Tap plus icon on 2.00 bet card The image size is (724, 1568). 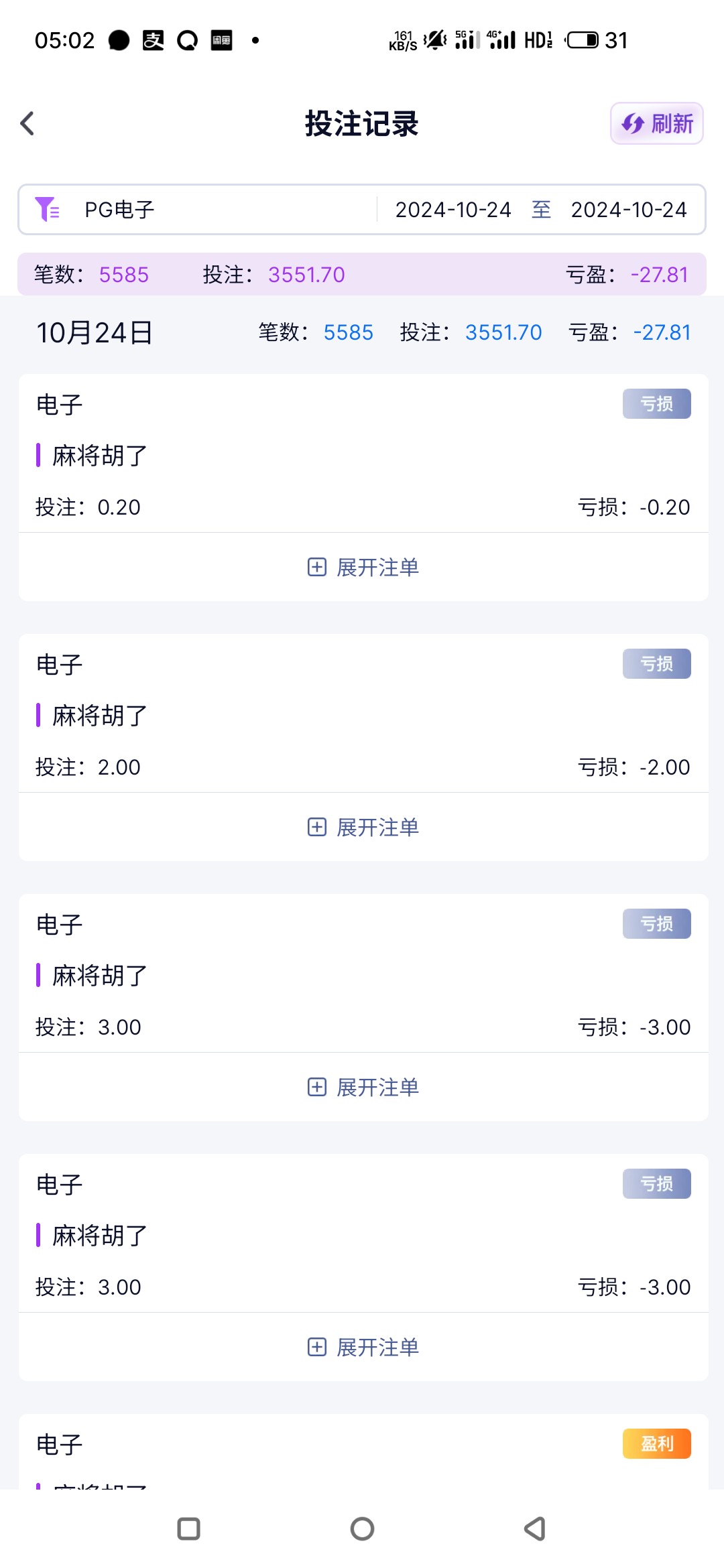[317, 828]
